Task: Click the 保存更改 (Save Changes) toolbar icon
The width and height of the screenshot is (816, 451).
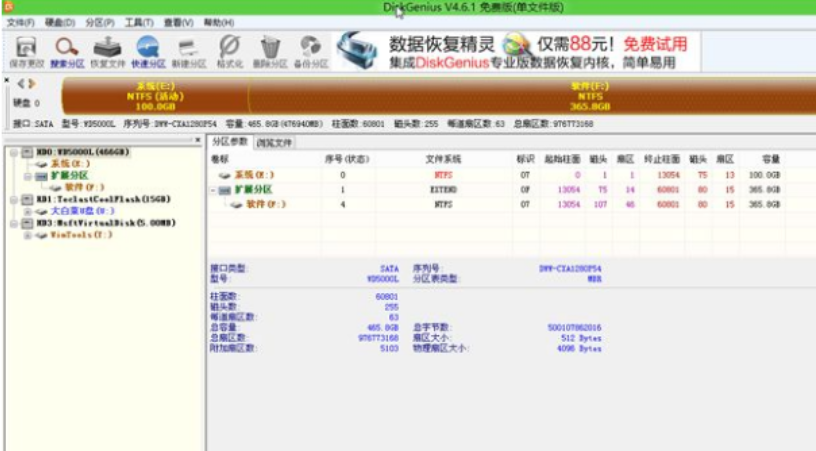Action: (27, 52)
